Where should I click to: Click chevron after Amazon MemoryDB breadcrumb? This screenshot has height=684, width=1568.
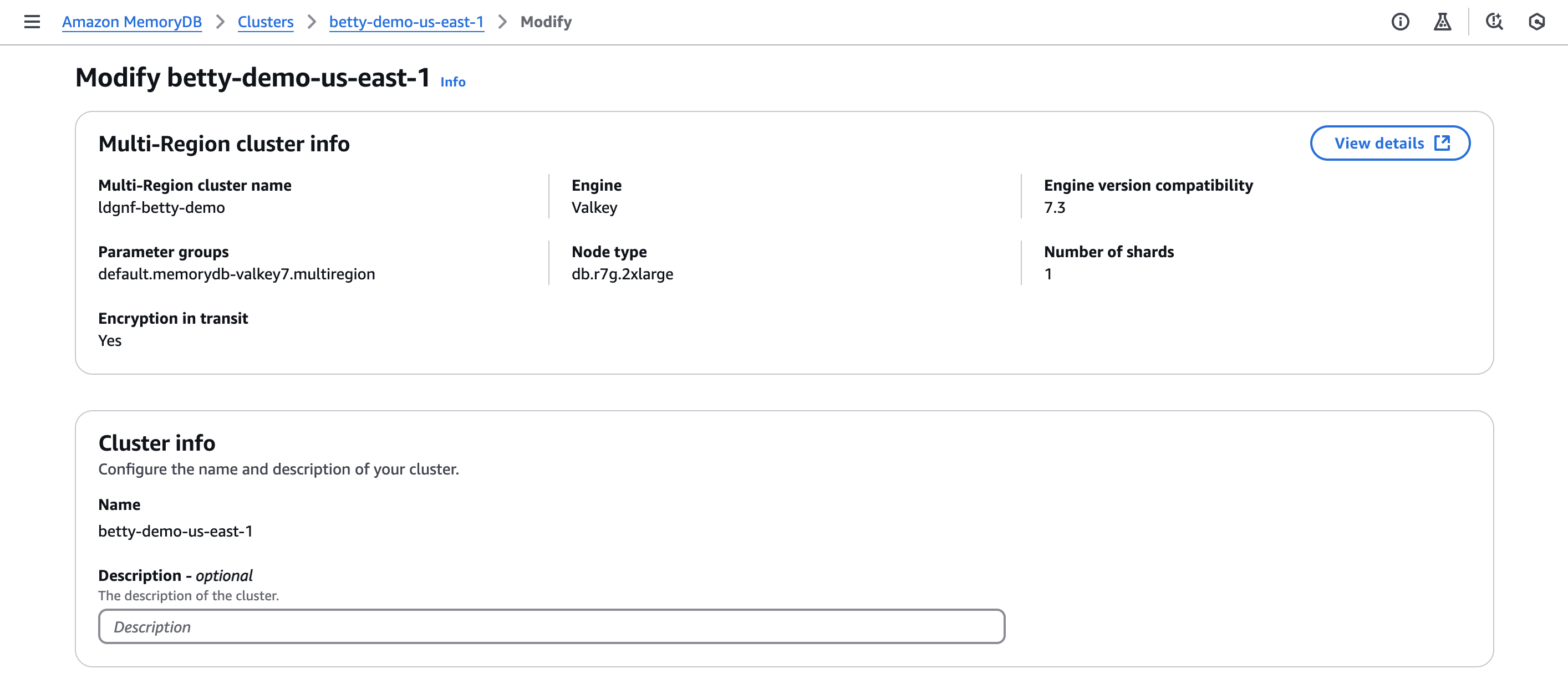click(x=220, y=22)
